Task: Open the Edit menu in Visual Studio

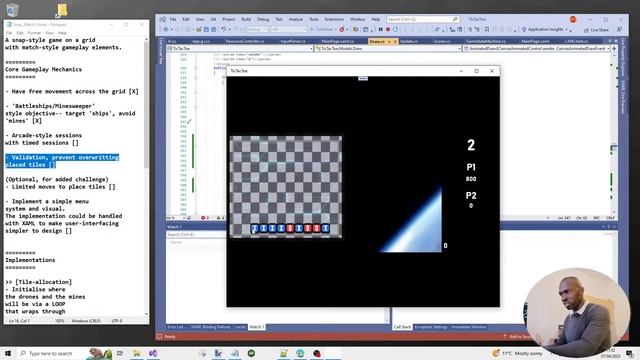Action: tap(186, 19)
